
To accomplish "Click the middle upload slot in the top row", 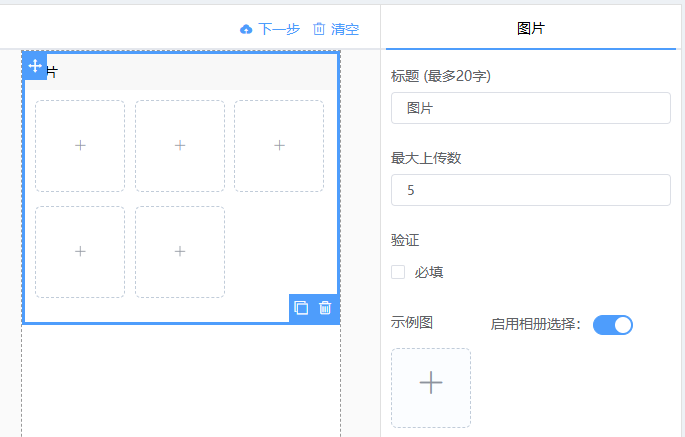I will tap(180, 146).
